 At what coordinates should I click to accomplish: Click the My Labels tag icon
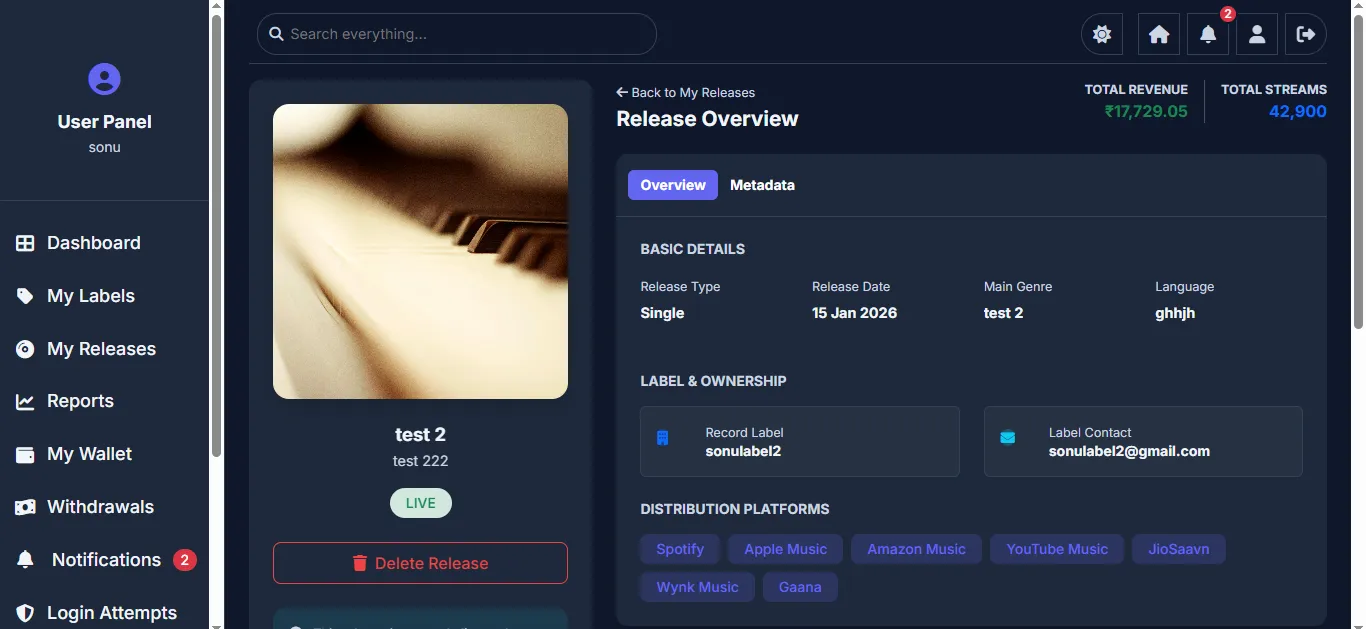click(25, 296)
